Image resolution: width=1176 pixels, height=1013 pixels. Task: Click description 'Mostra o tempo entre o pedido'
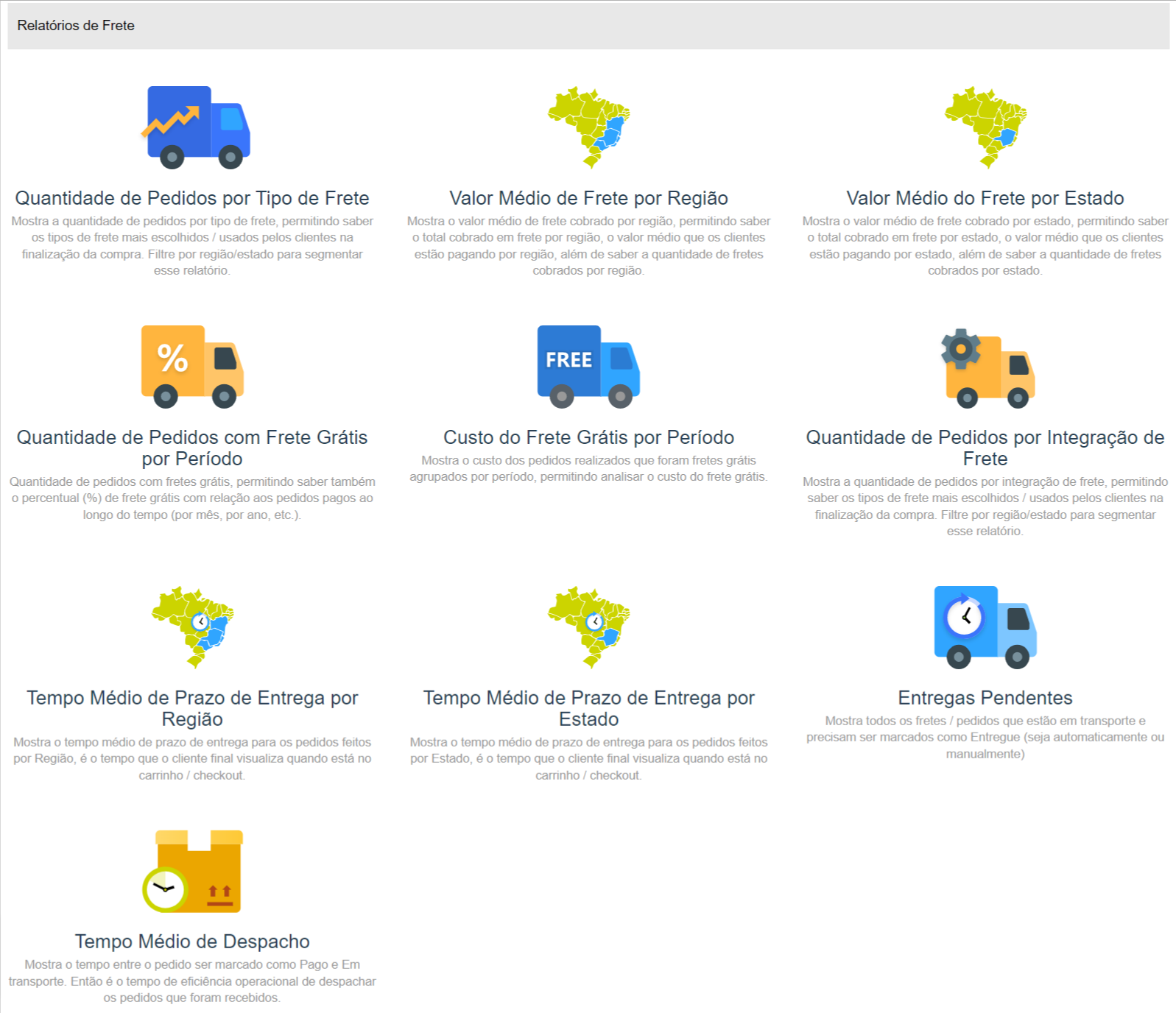pos(192,981)
